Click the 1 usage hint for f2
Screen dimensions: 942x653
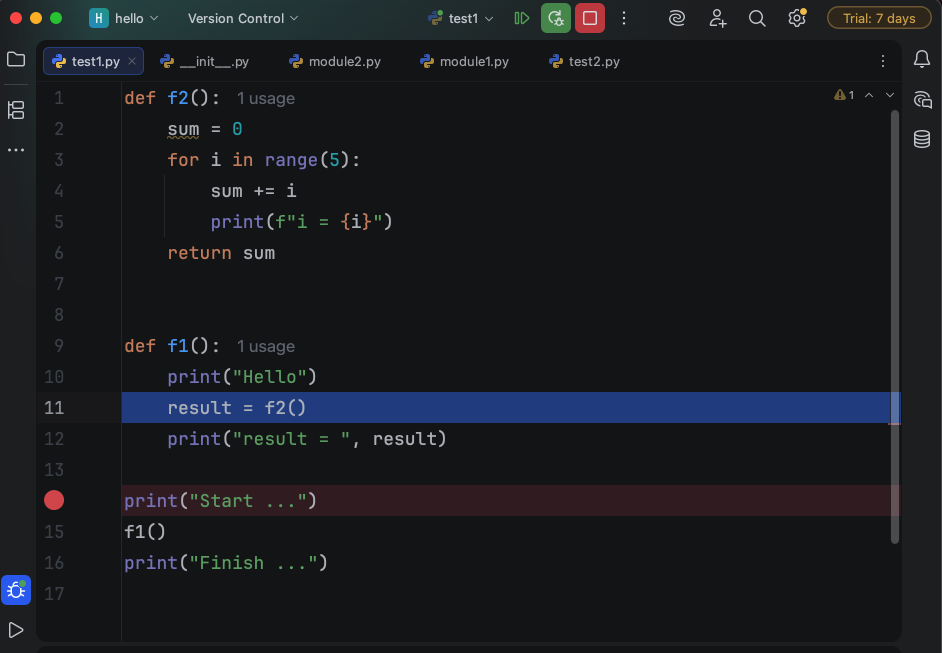point(266,98)
